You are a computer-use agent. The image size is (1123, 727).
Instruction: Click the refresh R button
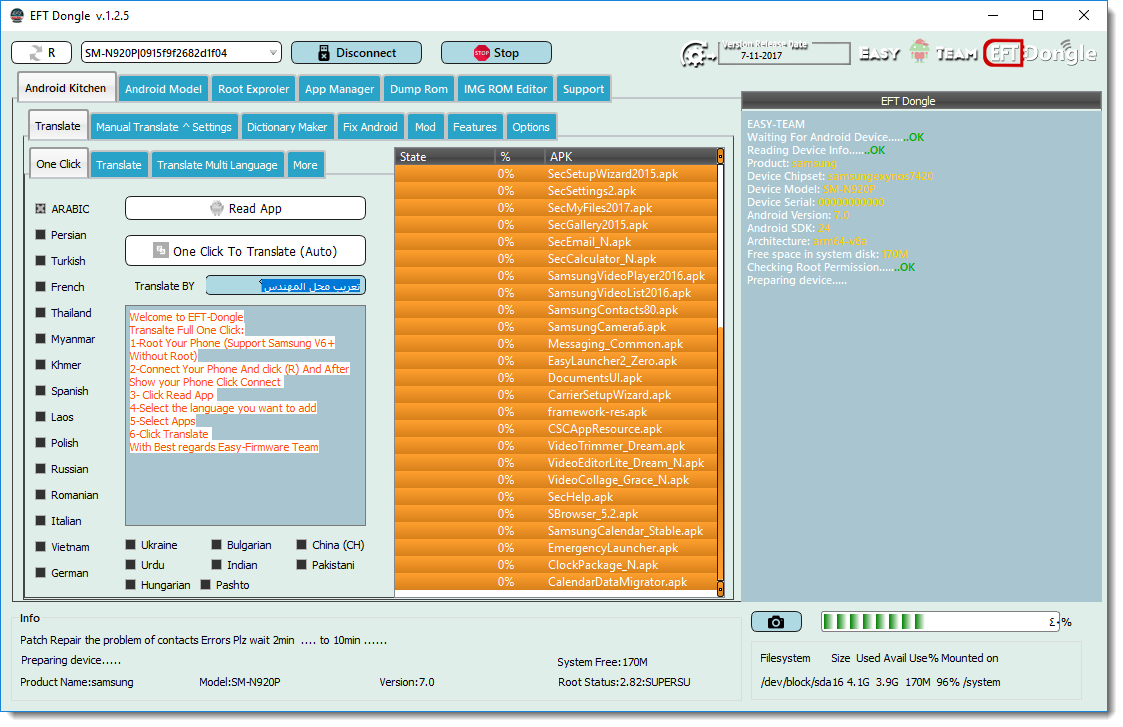tap(42, 53)
